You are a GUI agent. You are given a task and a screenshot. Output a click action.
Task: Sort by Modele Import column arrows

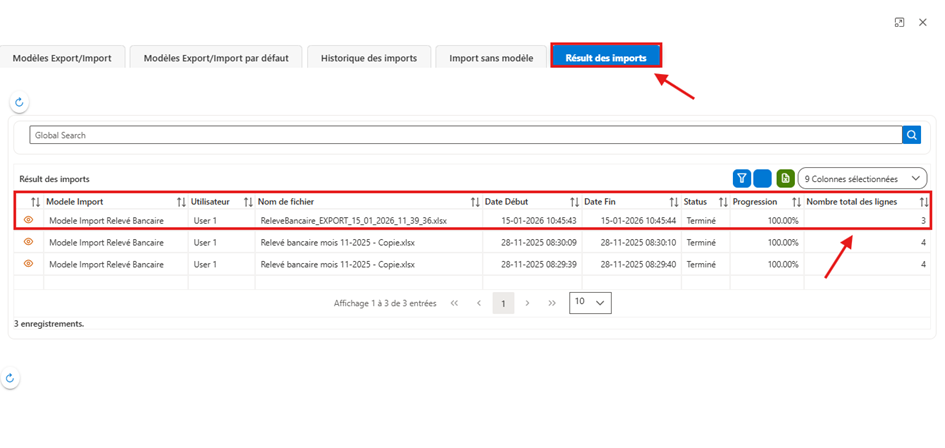click(x=181, y=201)
